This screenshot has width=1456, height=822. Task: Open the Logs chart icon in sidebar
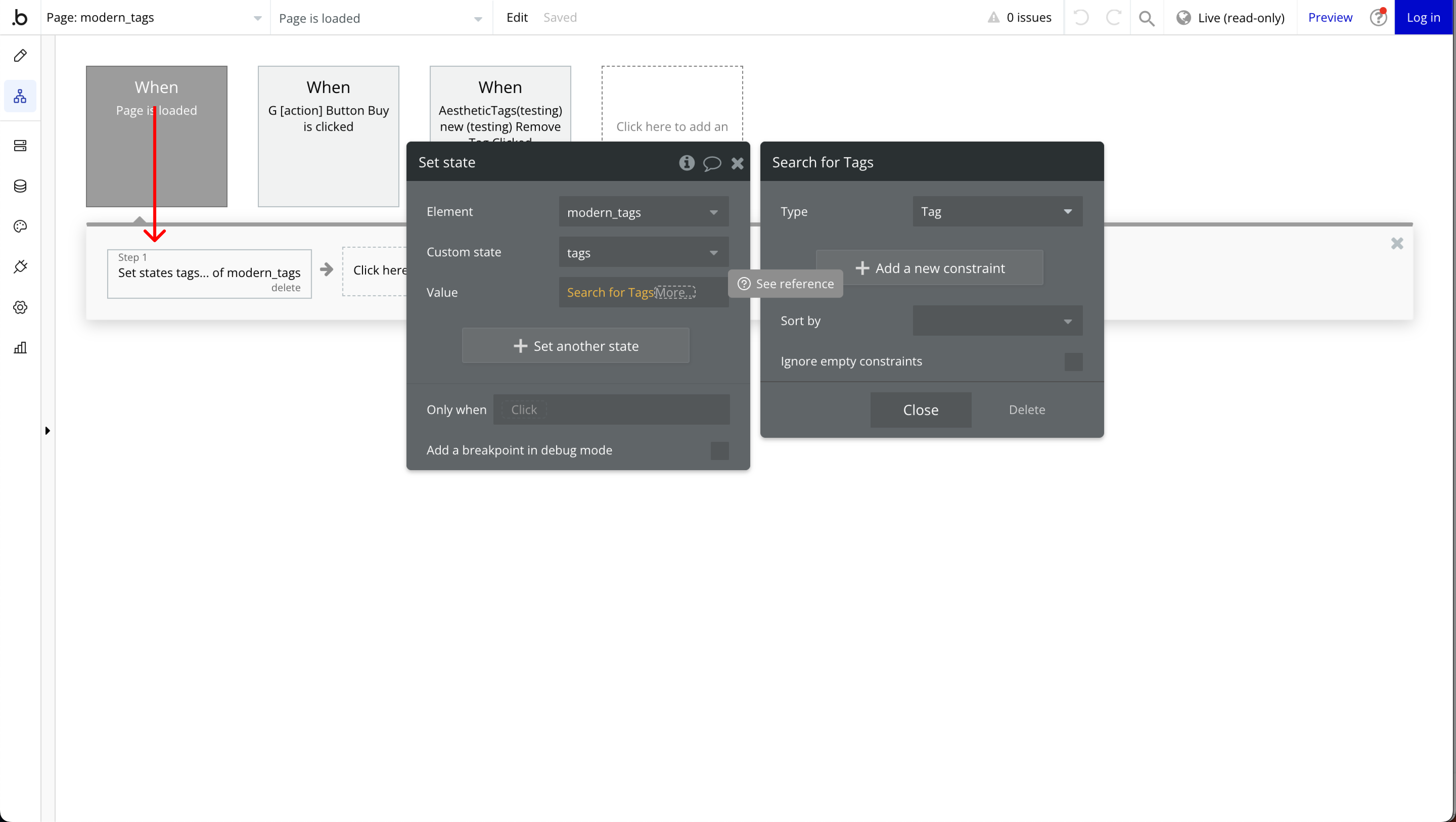[x=20, y=348]
